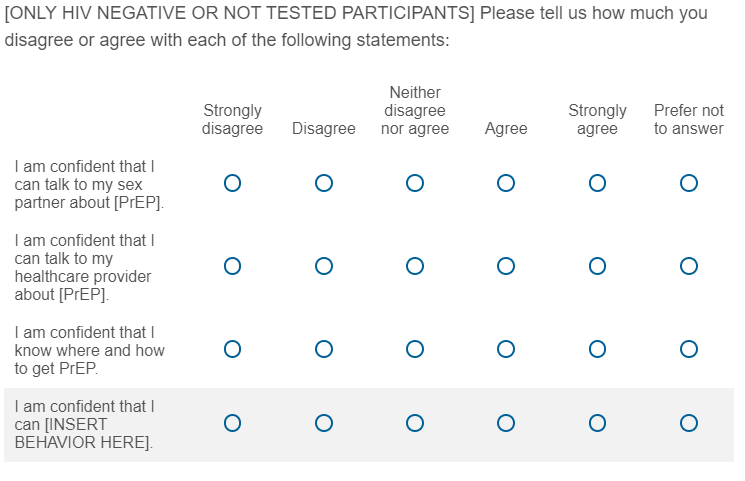Select Strongly disagree for healthcare provider statement
This screenshot has width=745, height=481.
click(232, 266)
